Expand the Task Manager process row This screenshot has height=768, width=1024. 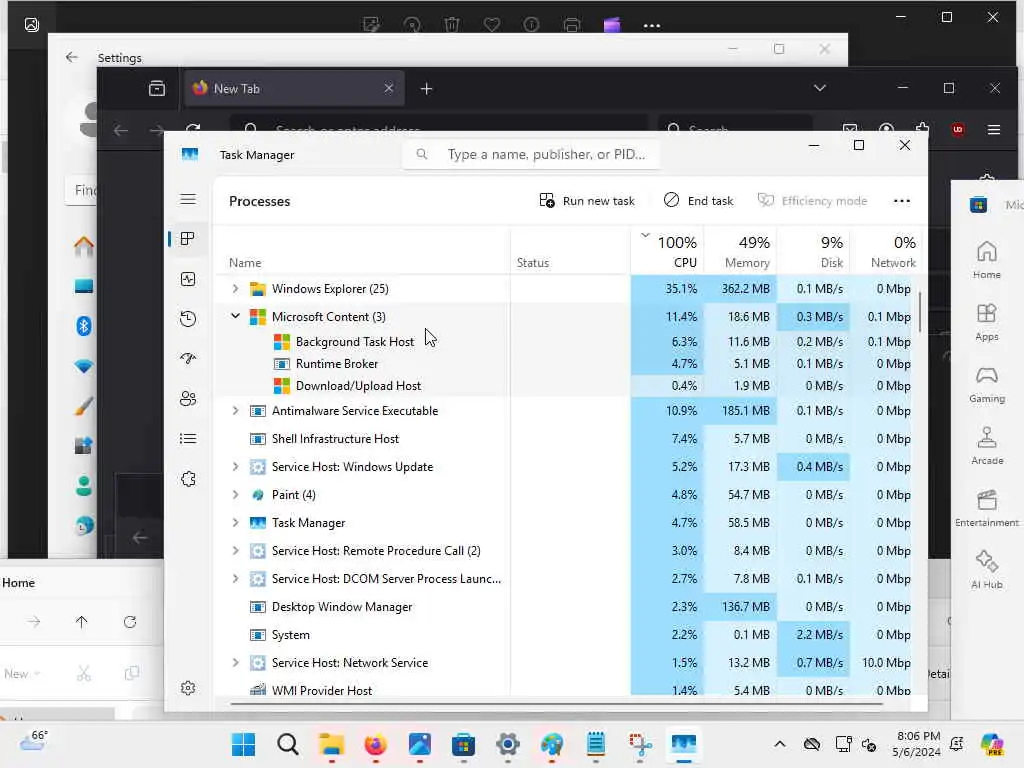click(235, 522)
